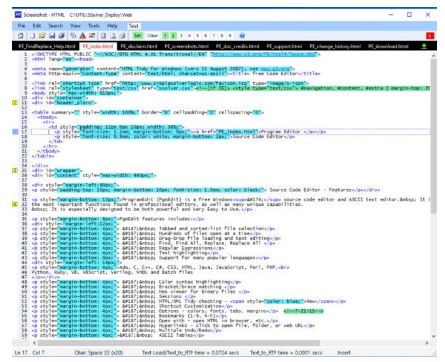The width and height of the screenshot is (445, 362).
Task: Open the File menu
Action: (21, 26)
